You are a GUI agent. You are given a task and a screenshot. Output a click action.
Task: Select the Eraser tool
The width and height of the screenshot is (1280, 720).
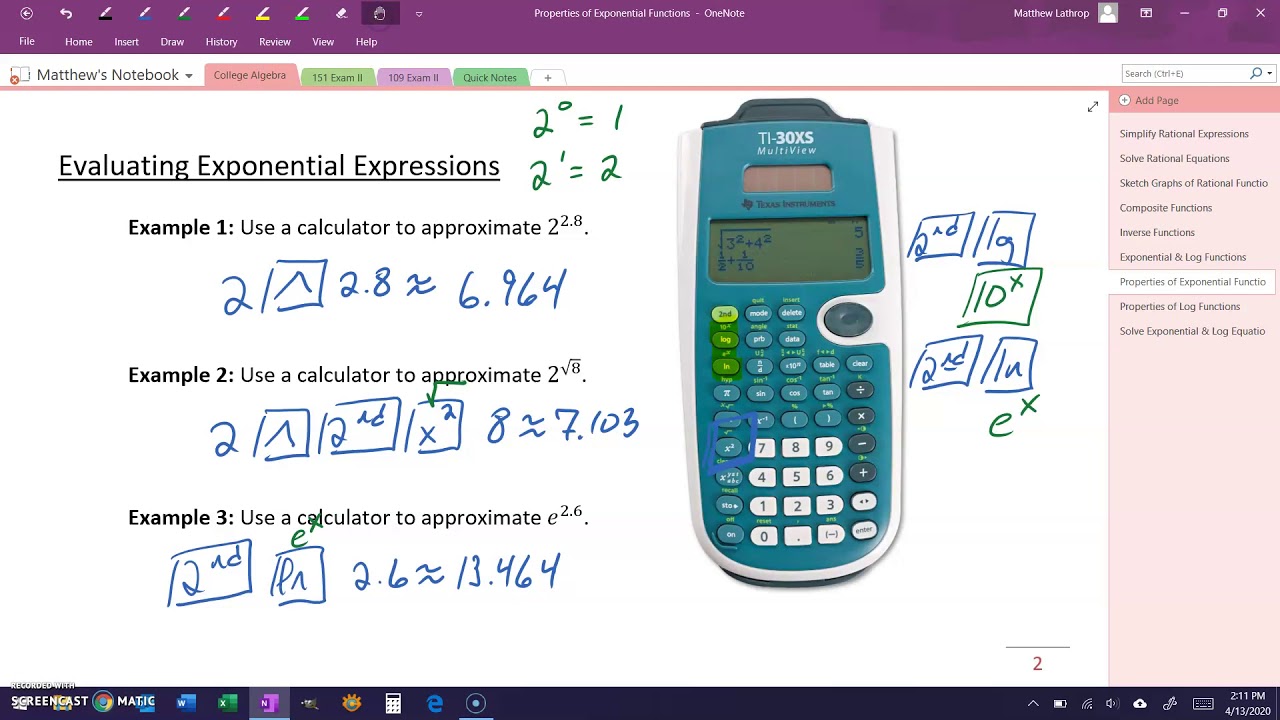tap(341, 13)
